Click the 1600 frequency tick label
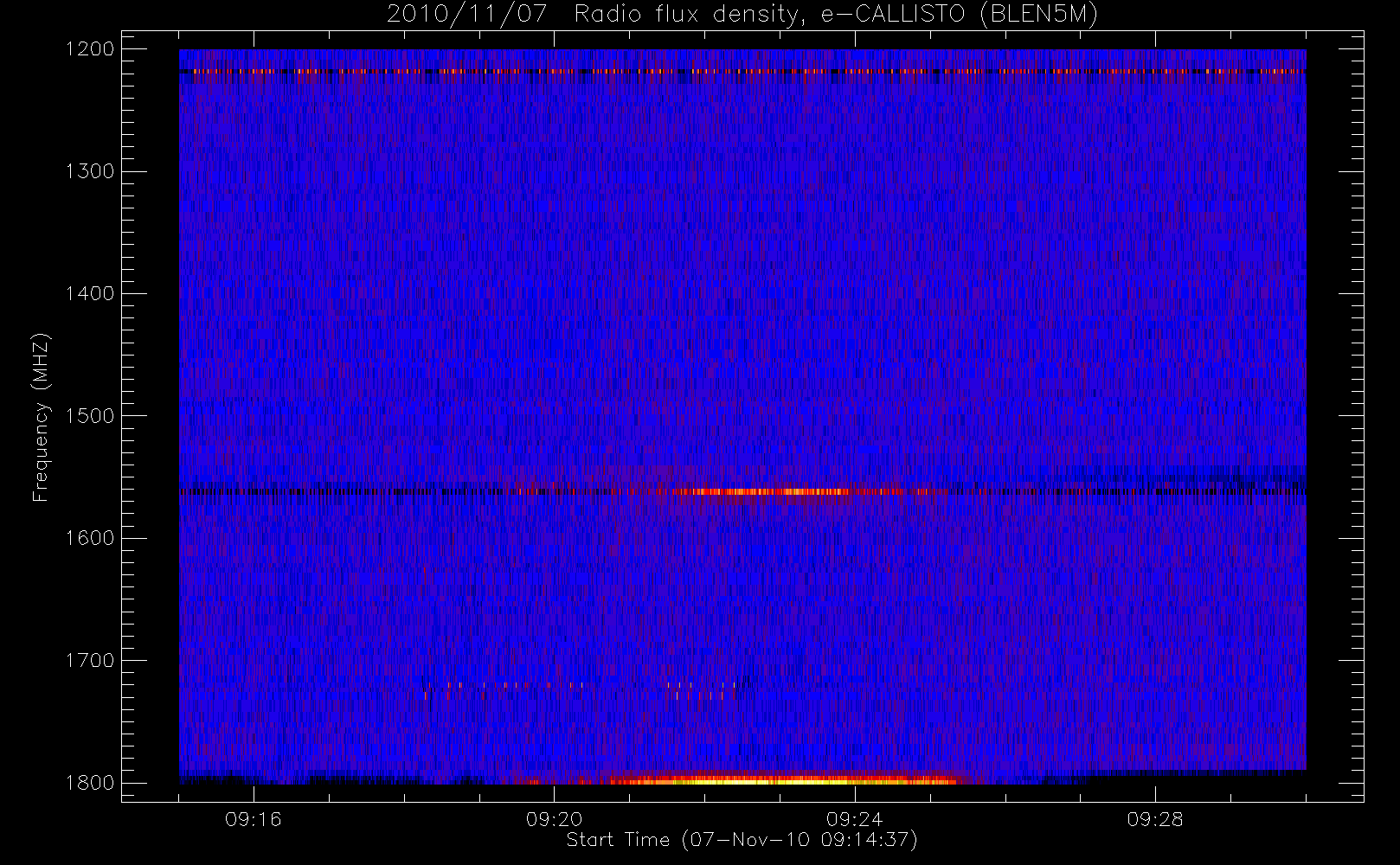 click(90, 538)
